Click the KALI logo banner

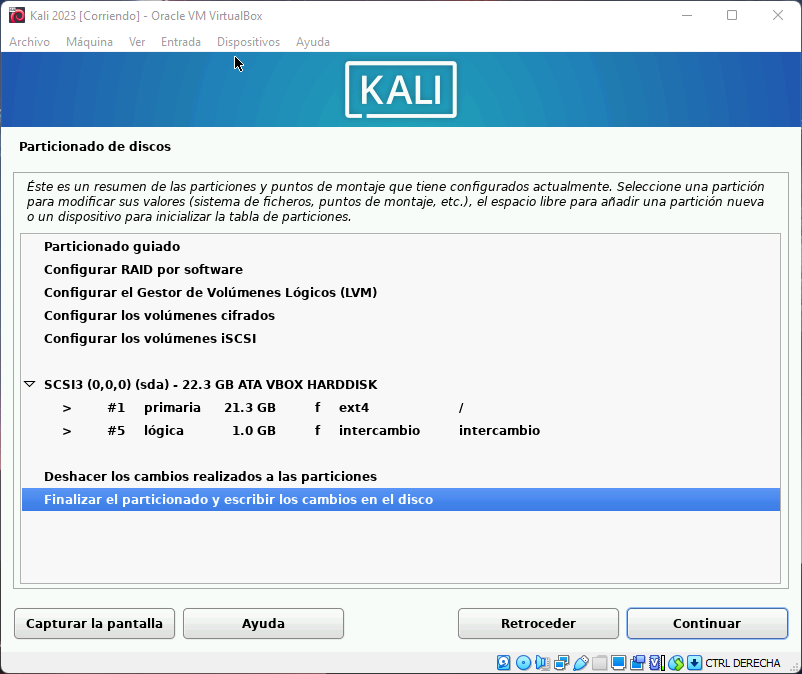point(401,89)
